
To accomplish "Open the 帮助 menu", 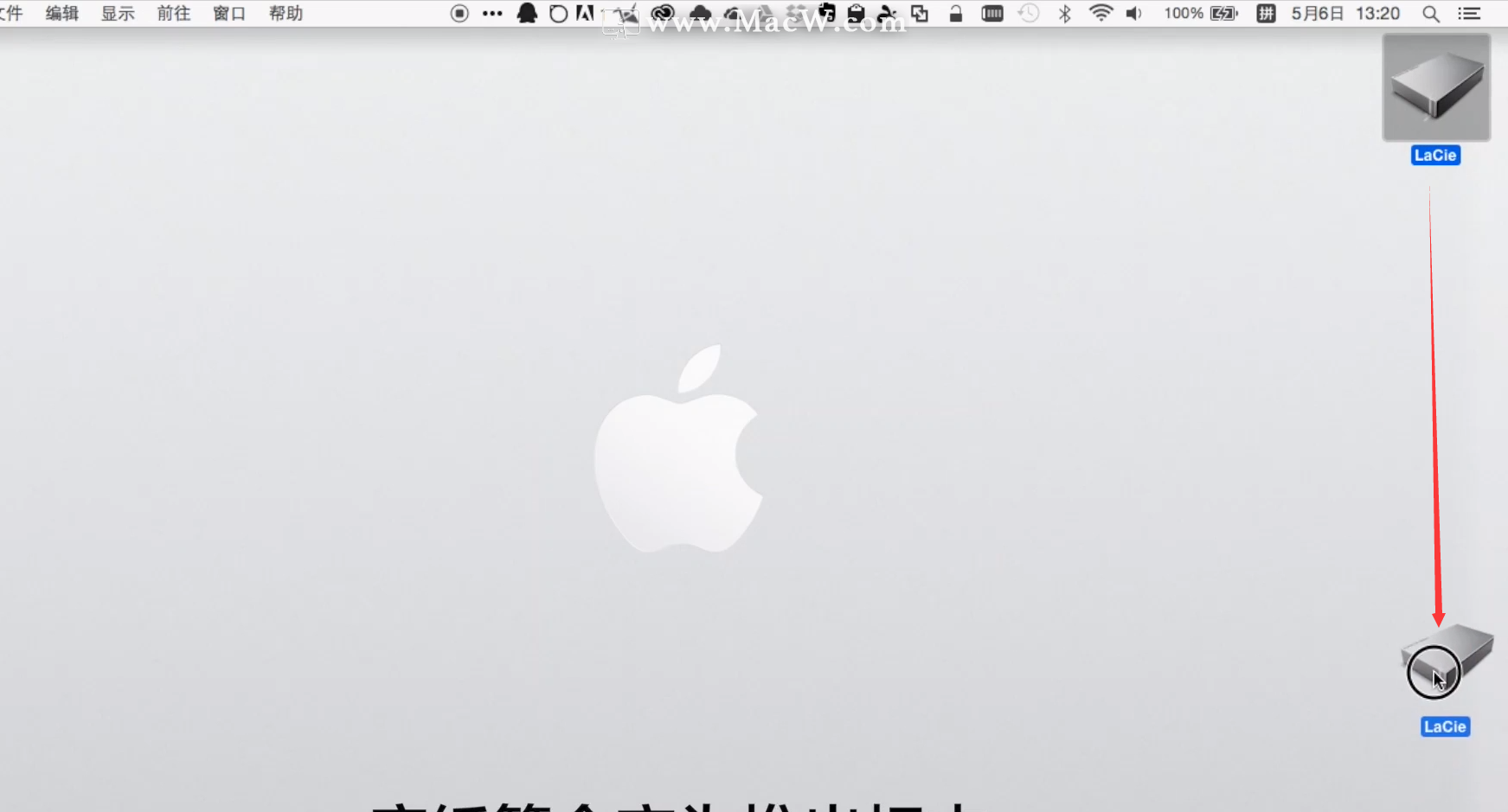I will (x=286, y=13).
